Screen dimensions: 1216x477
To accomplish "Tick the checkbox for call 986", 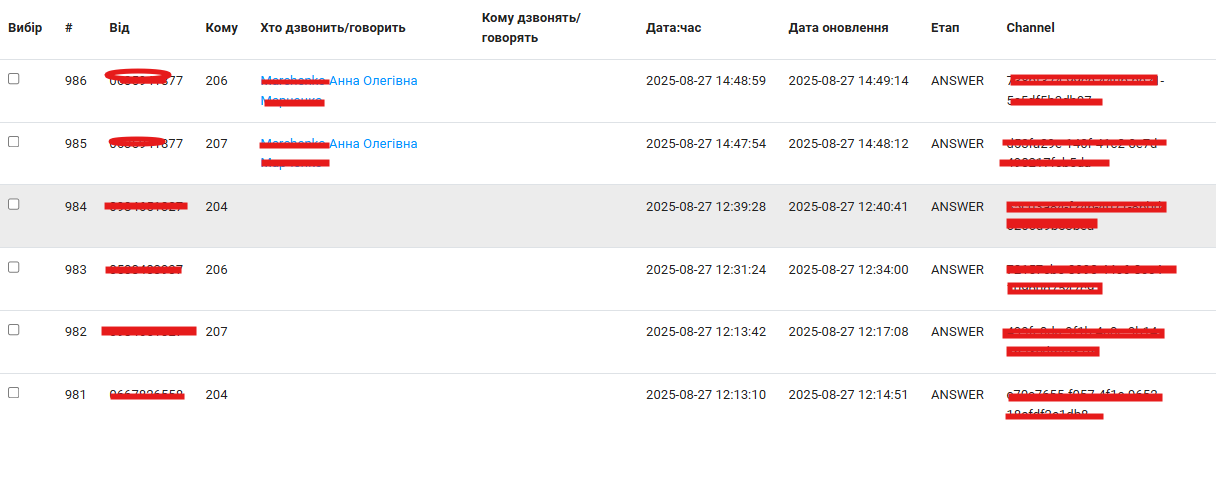I will [x=14, y=79].
